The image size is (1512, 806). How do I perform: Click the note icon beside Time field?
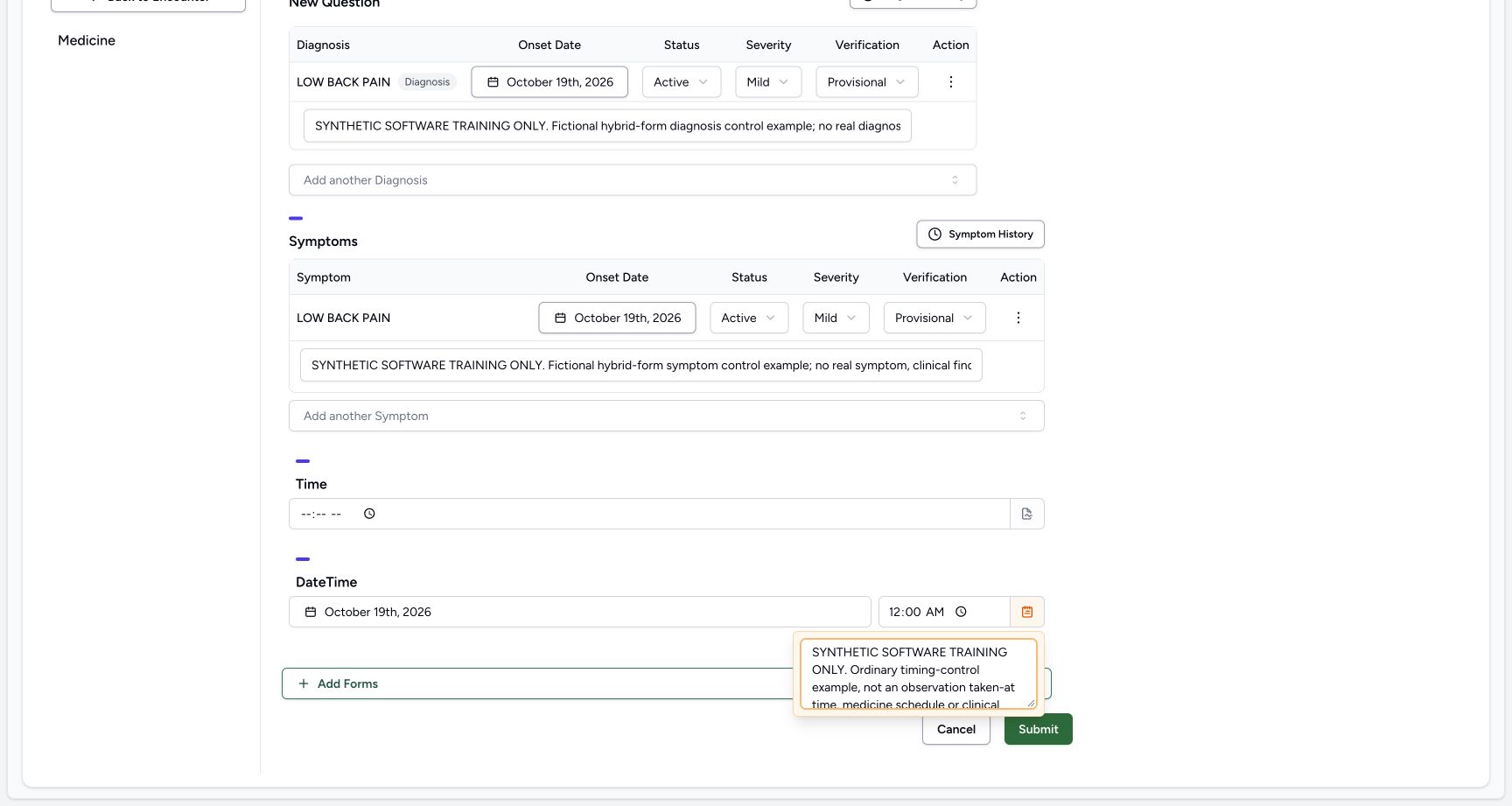(1027, 514)
